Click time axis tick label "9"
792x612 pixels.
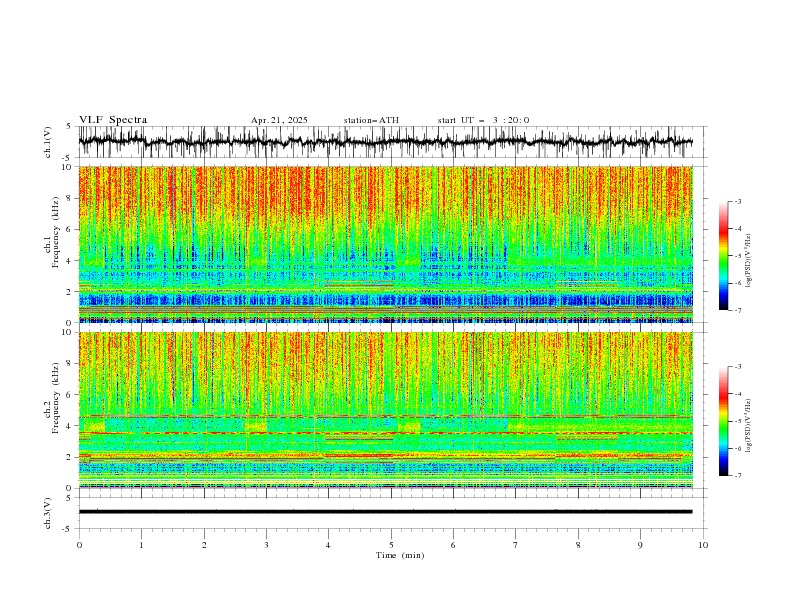click(640, 545)
